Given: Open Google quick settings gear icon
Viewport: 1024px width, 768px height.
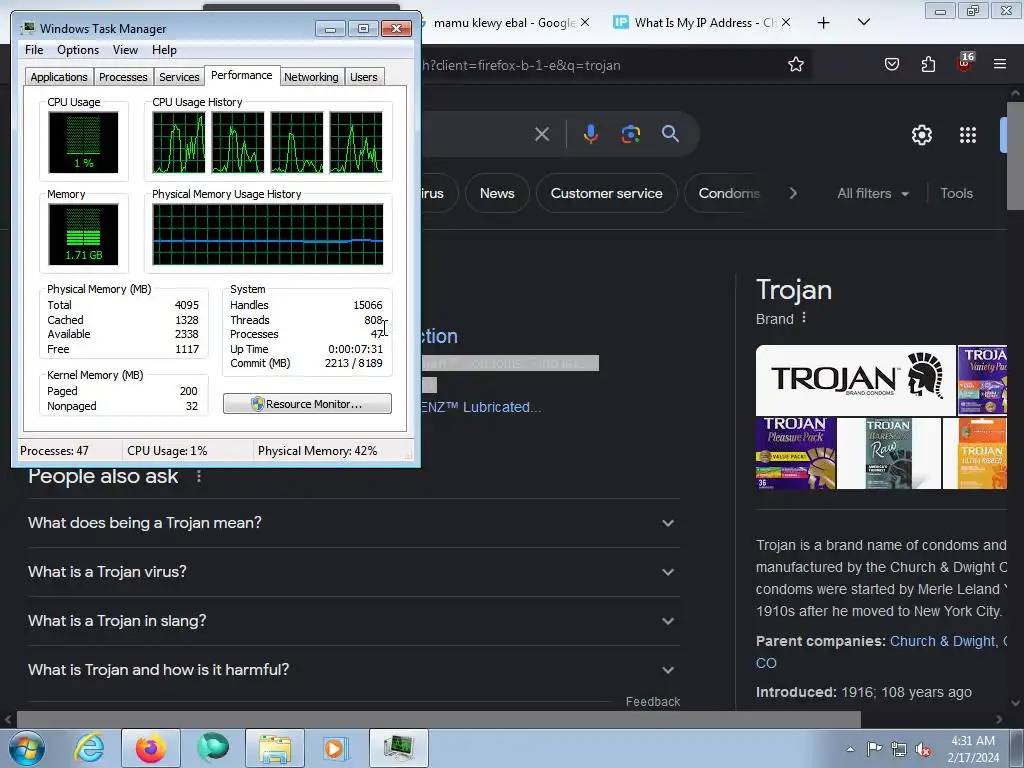Looking at the screenshot, I should tap(921, 135).
